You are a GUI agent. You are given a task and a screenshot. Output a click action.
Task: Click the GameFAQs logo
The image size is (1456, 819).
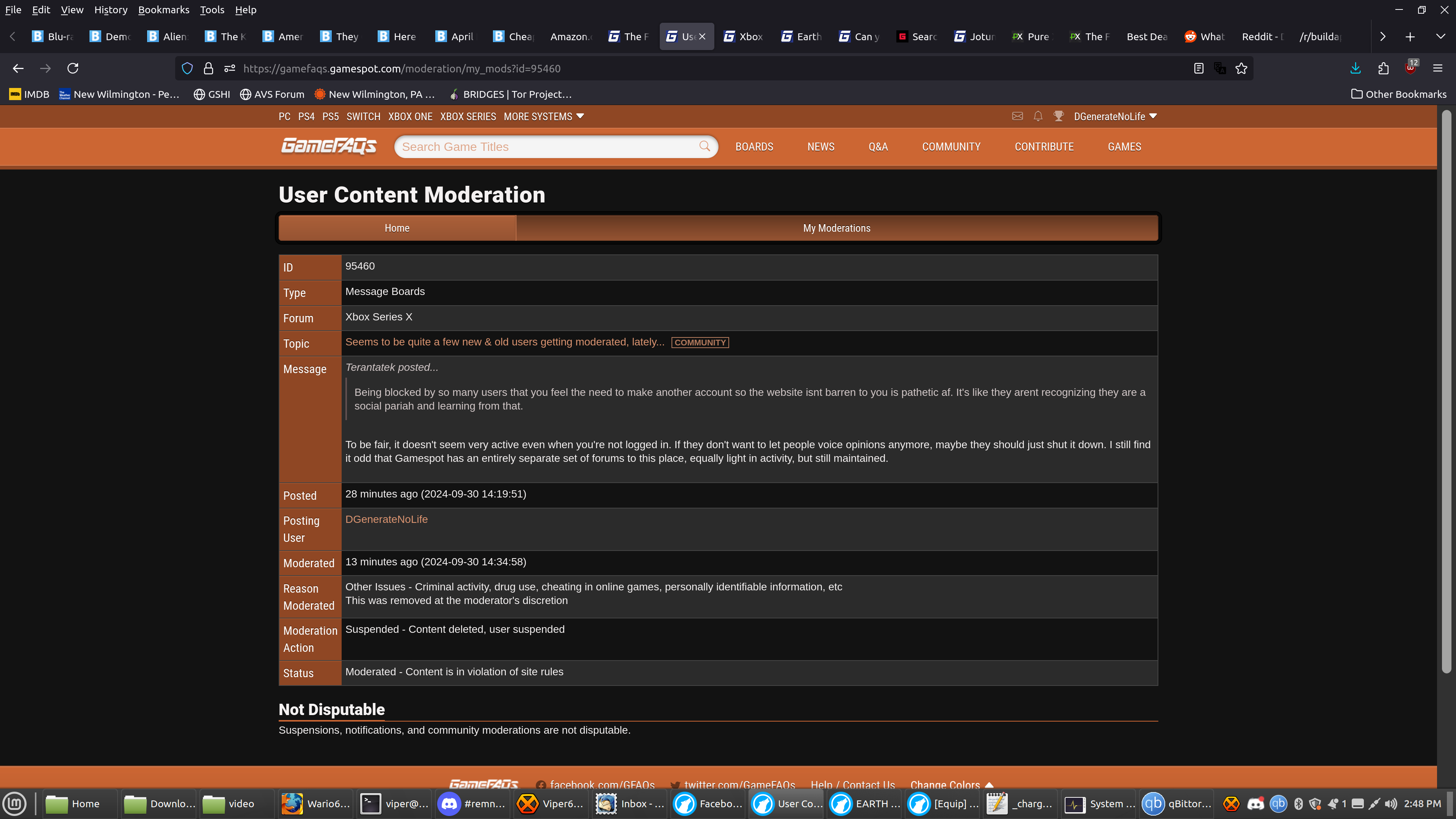pos(328,146)
